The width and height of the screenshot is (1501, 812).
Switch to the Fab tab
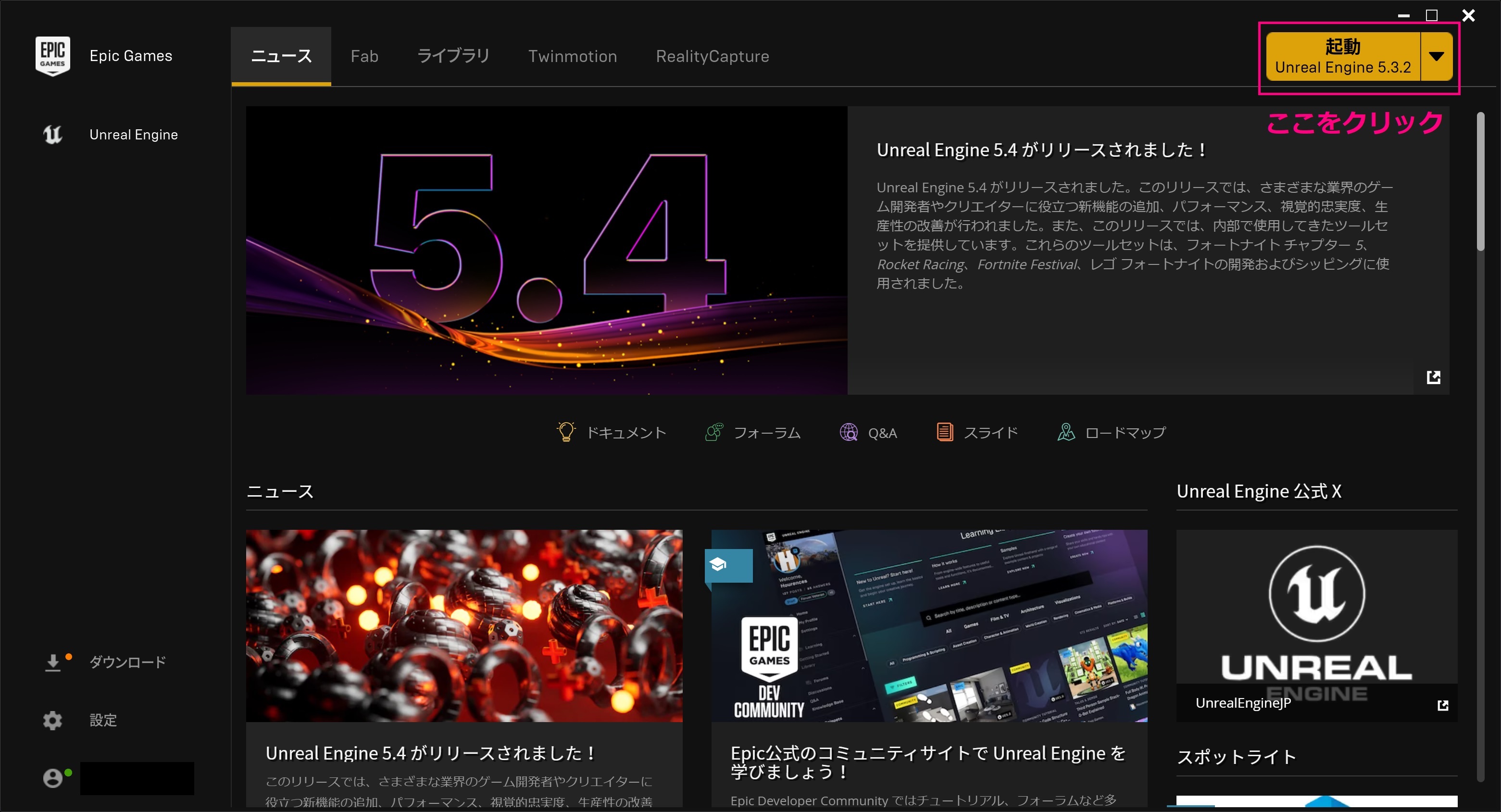click(x=364, y=56)
